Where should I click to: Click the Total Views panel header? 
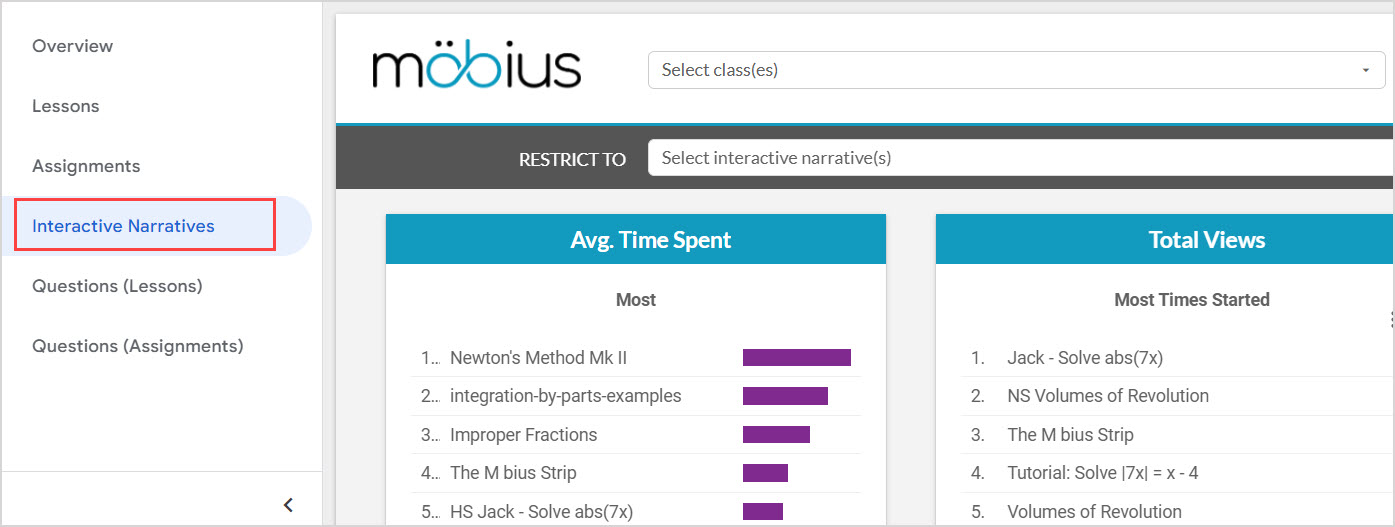[1206, 240]
